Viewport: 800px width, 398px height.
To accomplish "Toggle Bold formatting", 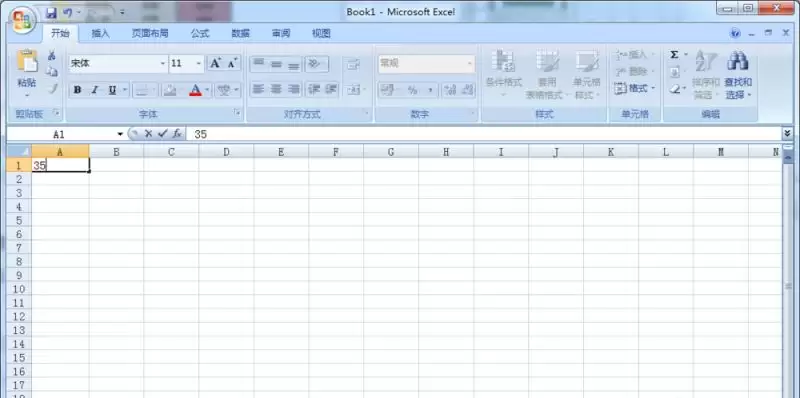I will tap(77, 90).
